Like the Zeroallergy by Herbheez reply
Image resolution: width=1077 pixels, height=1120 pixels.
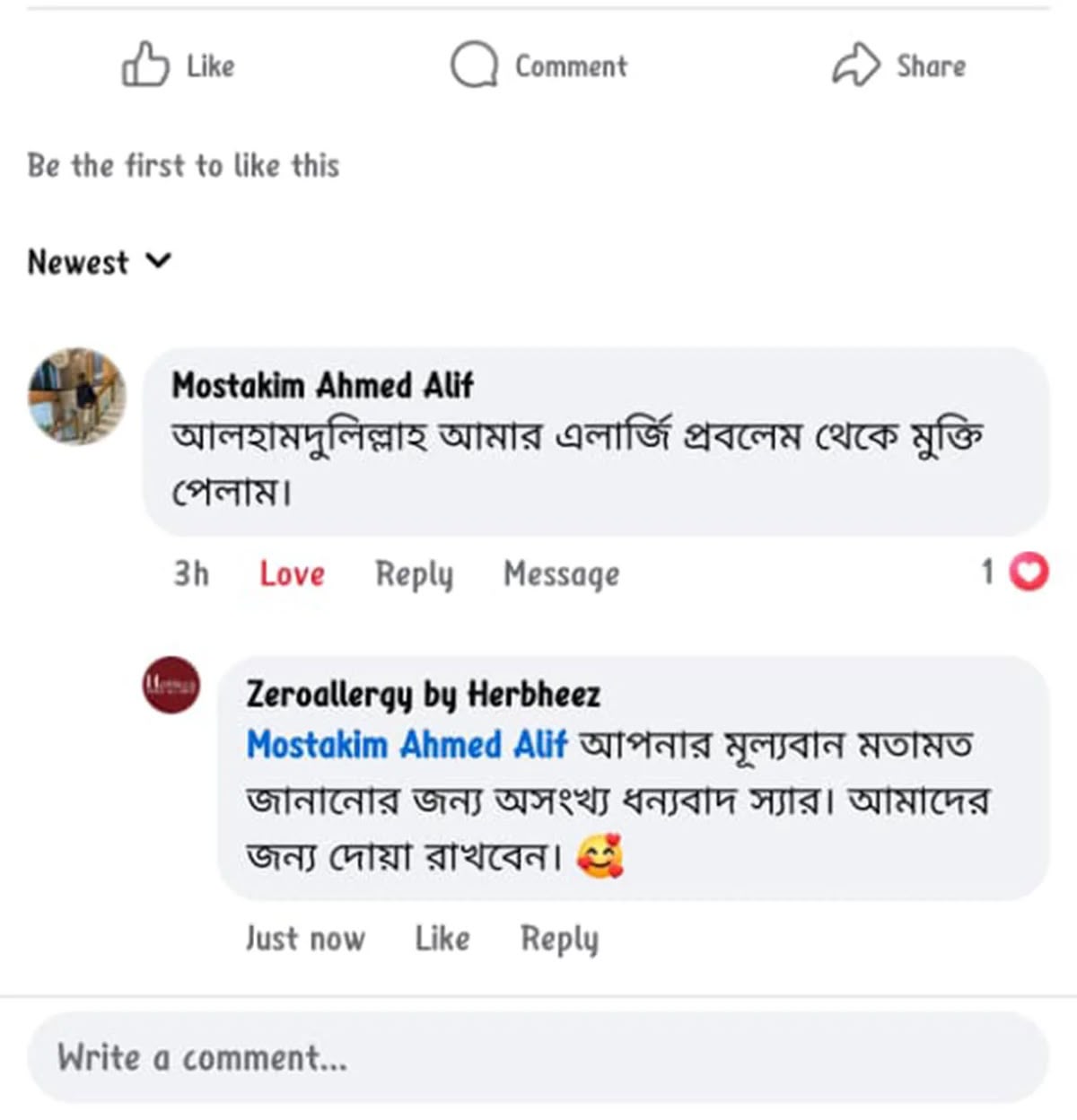(442, 939)
